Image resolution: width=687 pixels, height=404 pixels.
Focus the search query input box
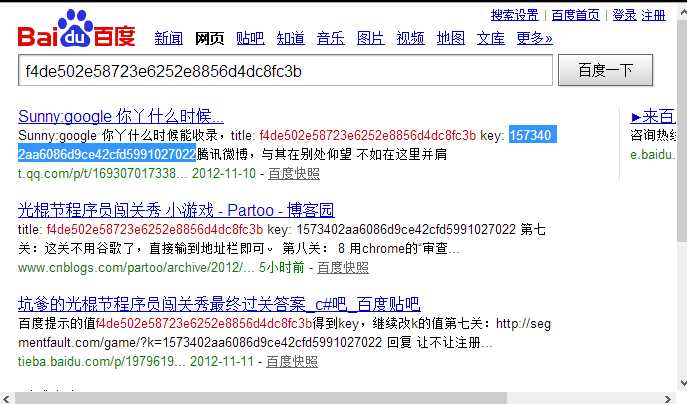point(285,71)
